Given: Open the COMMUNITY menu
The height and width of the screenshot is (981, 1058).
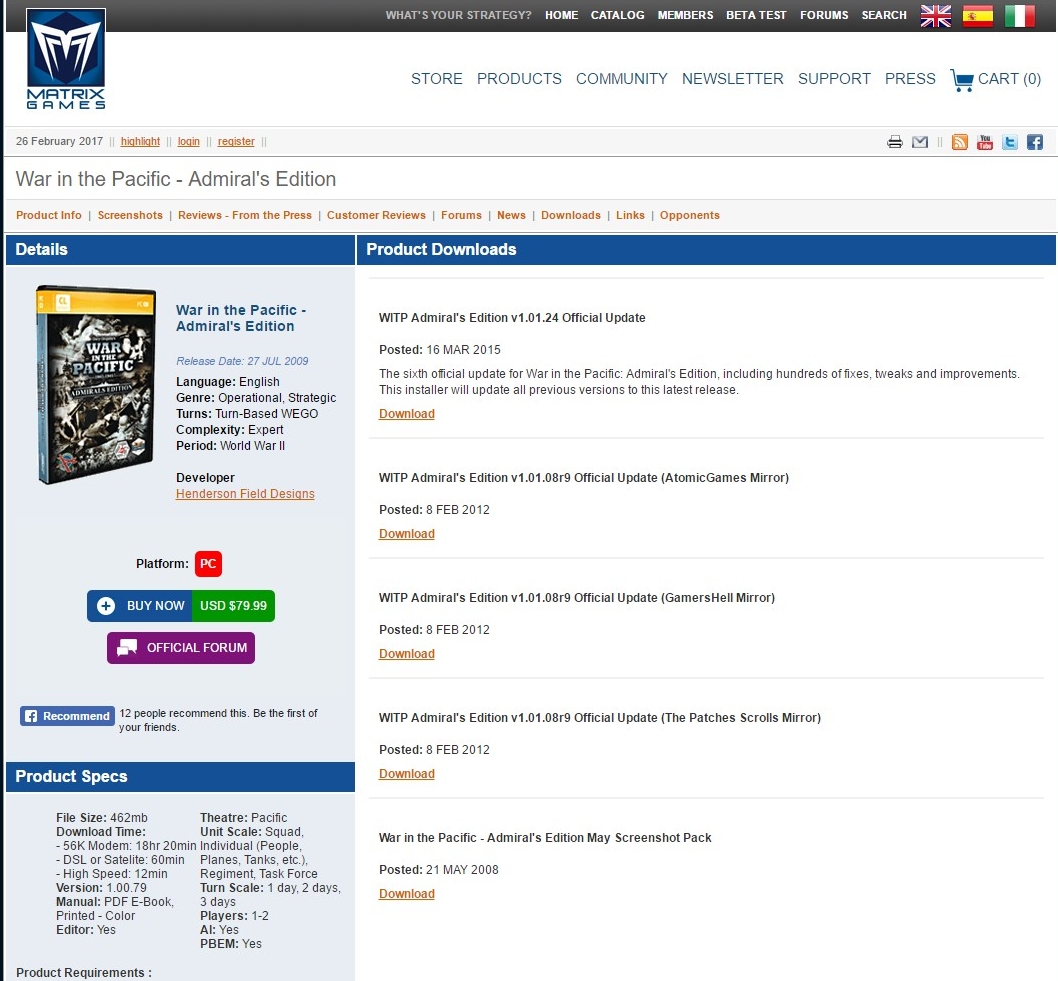Looking at the screenshot, I should point(621,79).
